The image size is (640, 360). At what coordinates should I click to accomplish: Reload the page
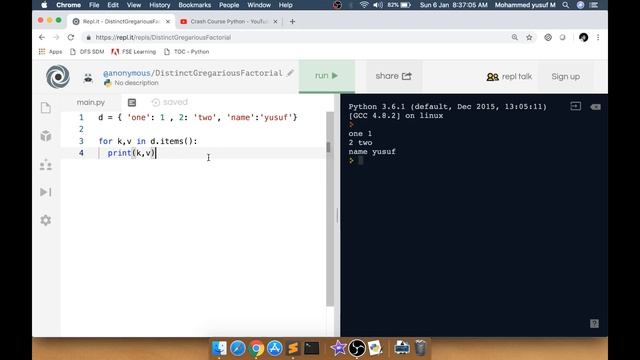(x=71, y=37)
